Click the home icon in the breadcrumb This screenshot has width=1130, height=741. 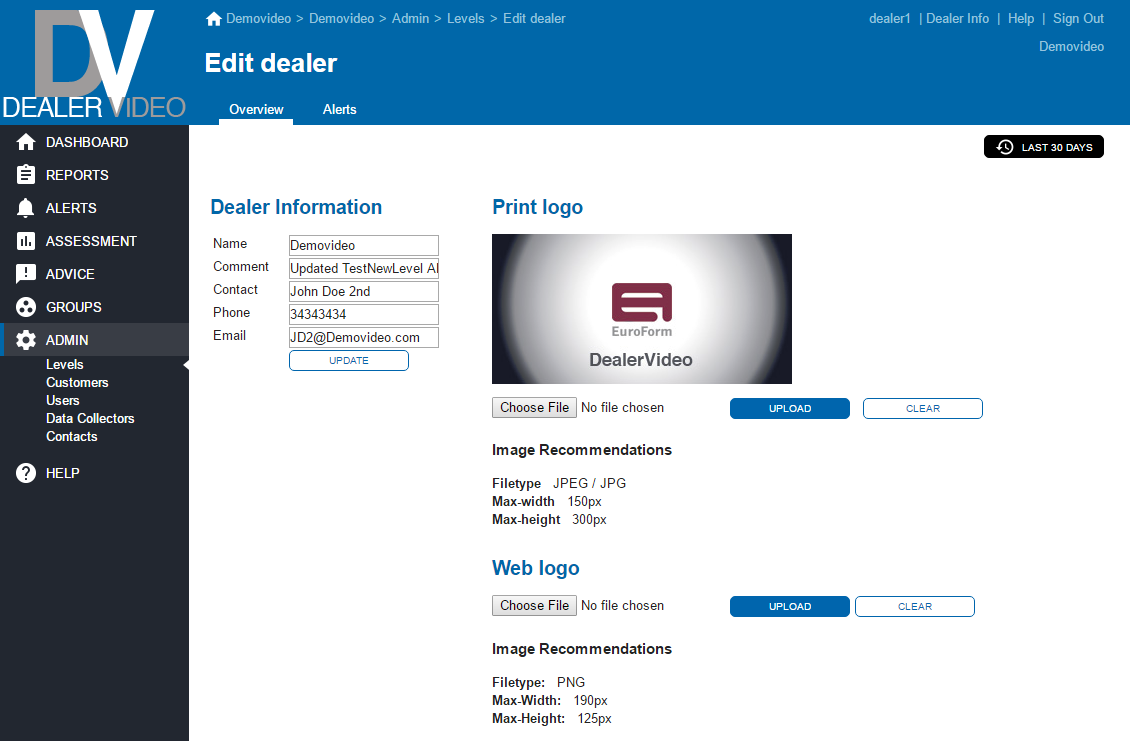pyautogui.click(x=213, y=18)
